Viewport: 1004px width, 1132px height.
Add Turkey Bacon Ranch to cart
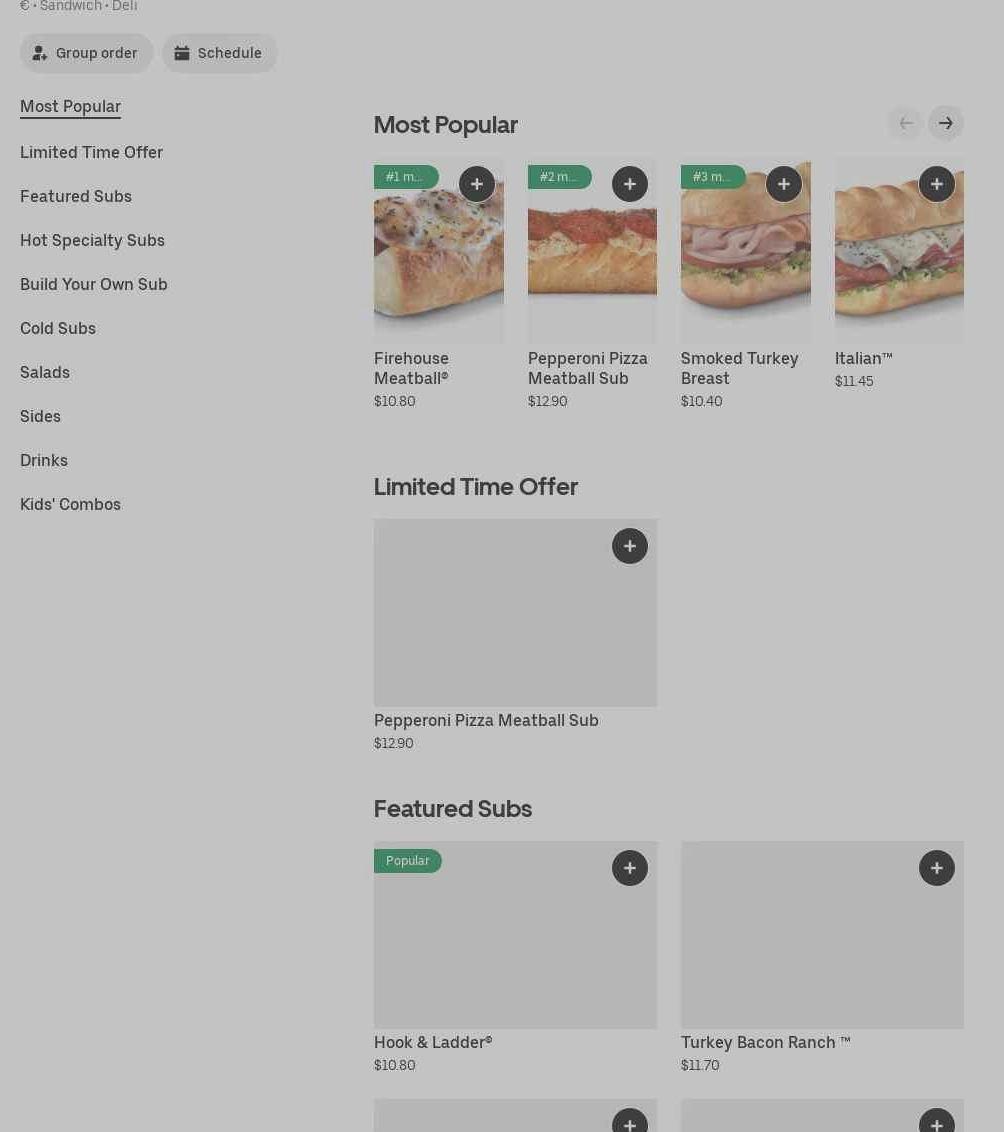936,868
